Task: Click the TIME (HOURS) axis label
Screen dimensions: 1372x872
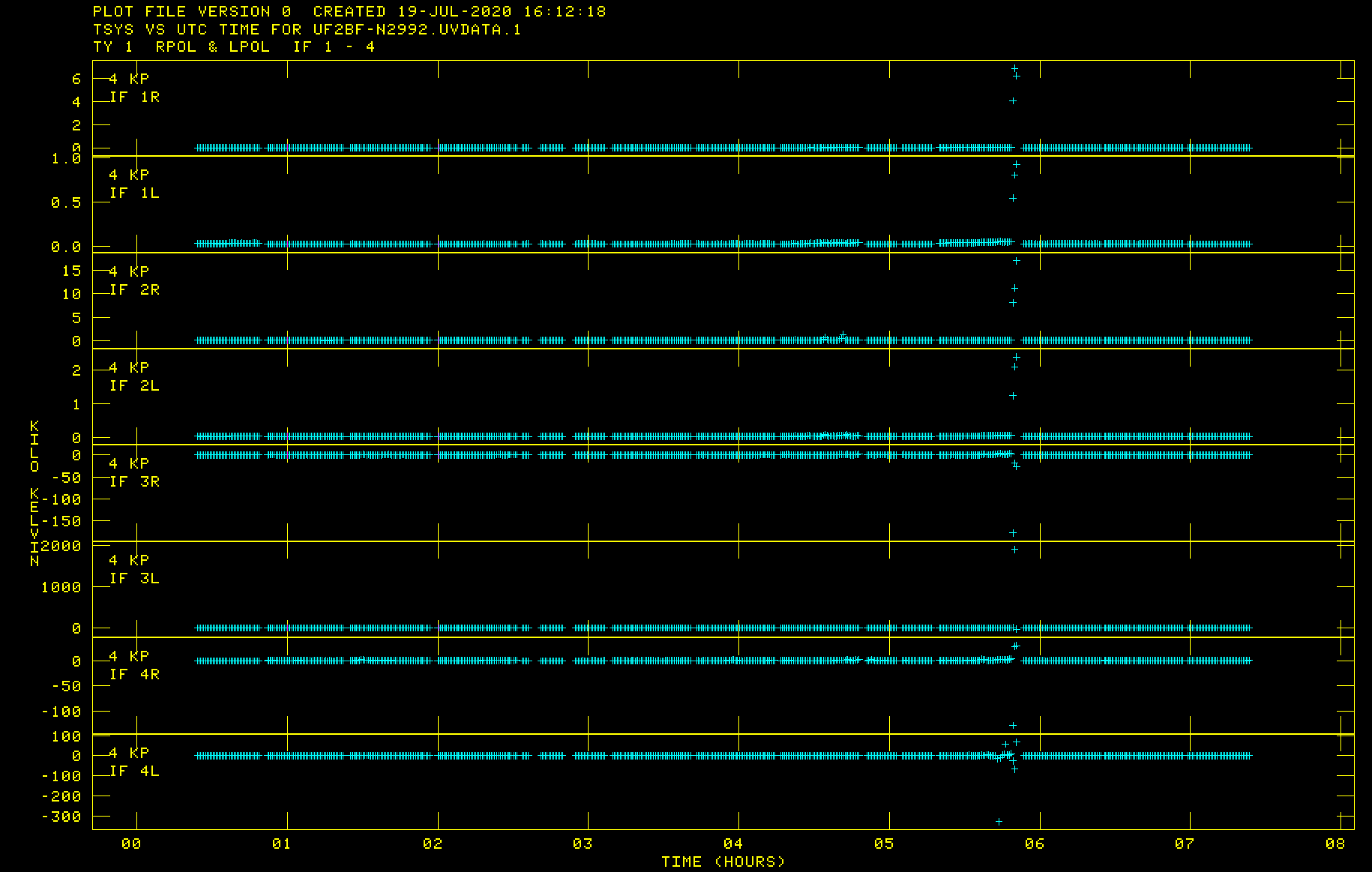Action: (x=723, y=862)
